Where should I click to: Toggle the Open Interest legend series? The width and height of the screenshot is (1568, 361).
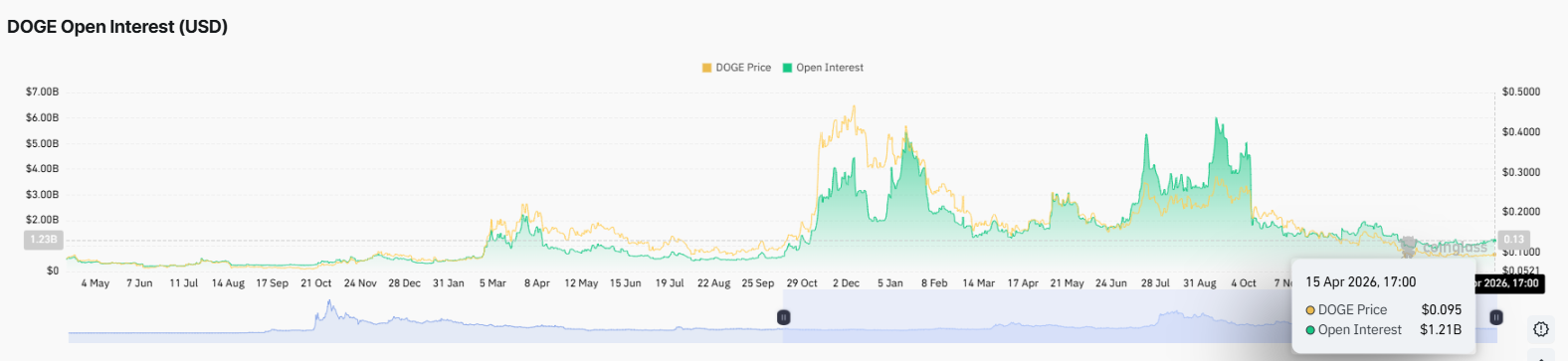tap(823, 68)
